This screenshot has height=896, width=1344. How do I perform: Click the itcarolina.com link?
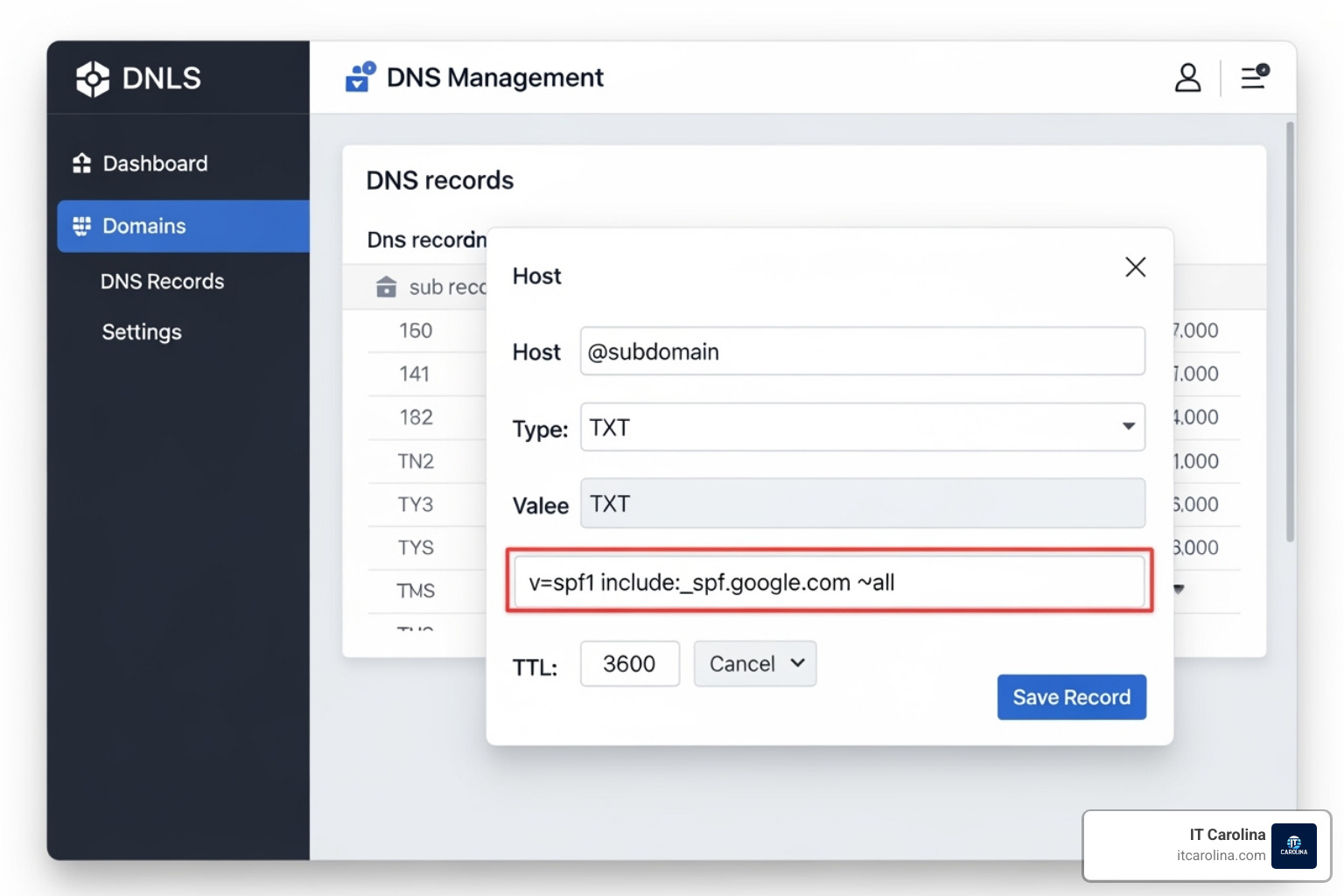point(1221,856)
